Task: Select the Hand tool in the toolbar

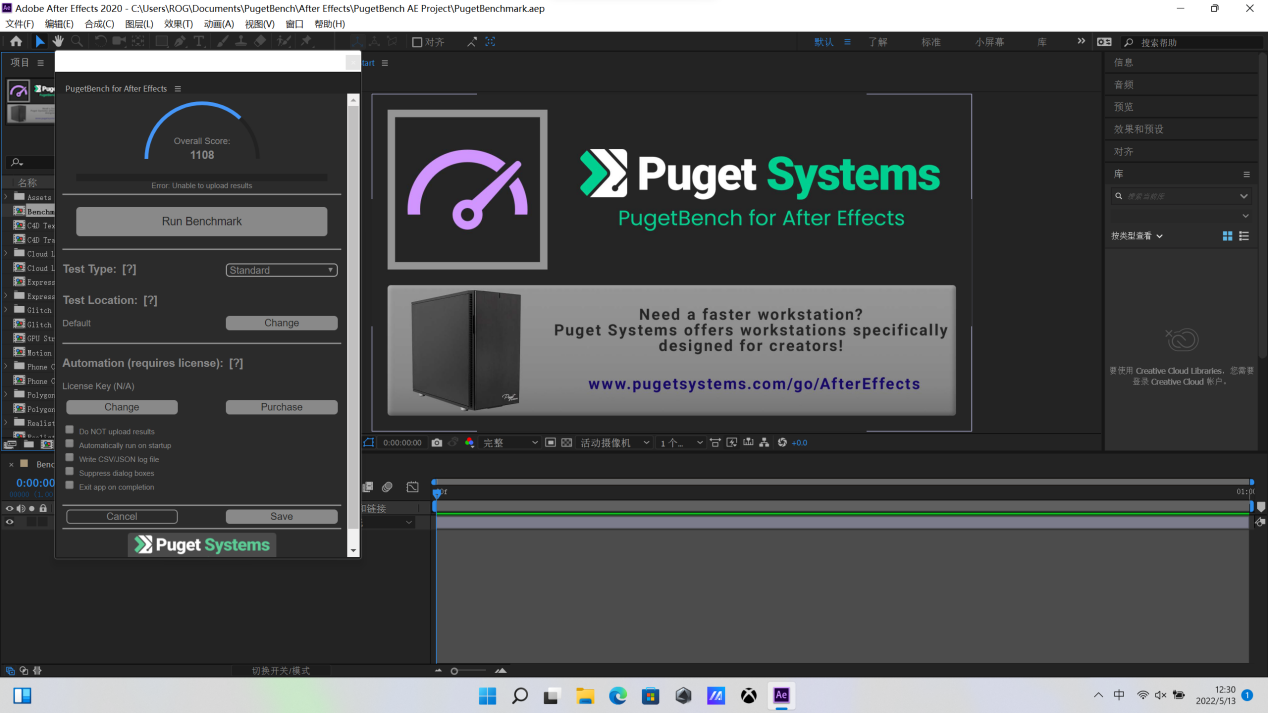Action: pyautogui.click(x=58, y=41)
